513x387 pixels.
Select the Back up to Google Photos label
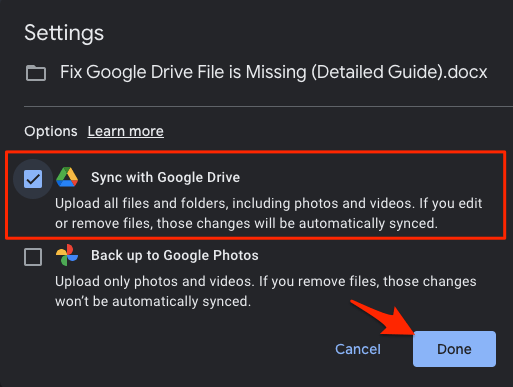click(x=175, y=255)
